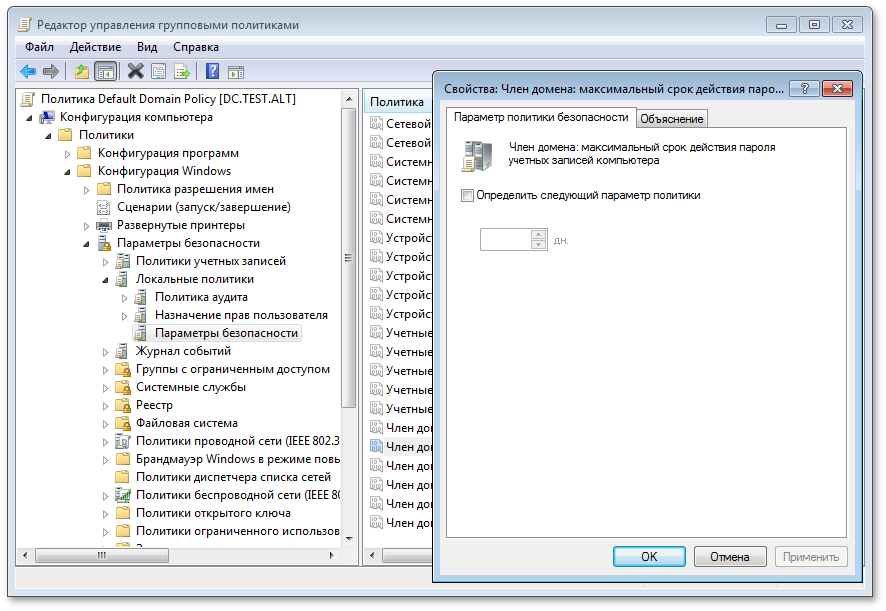This screenshot has height=611, width=886.
Task: Select Системные службы in the tree
Action: pos(190,387)
